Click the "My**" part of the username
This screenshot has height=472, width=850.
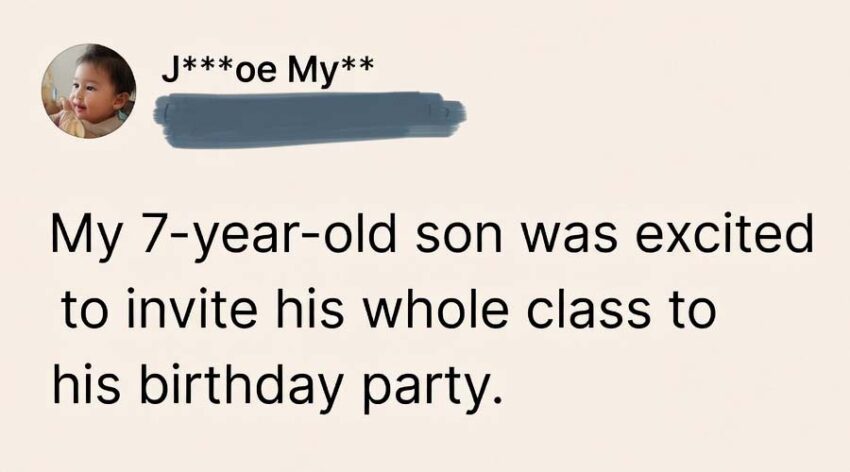(332, 71)
